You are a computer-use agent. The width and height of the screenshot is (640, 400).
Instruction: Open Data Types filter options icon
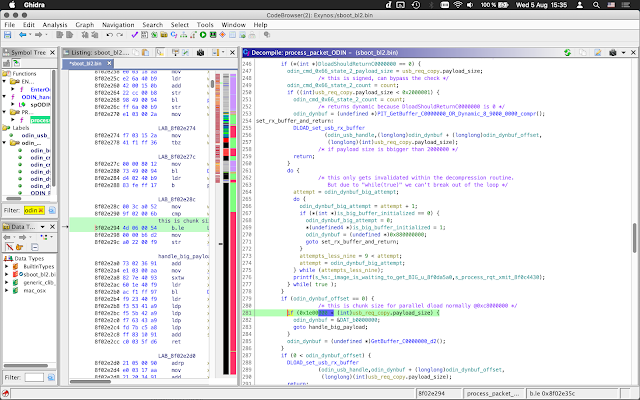point(51,378)
